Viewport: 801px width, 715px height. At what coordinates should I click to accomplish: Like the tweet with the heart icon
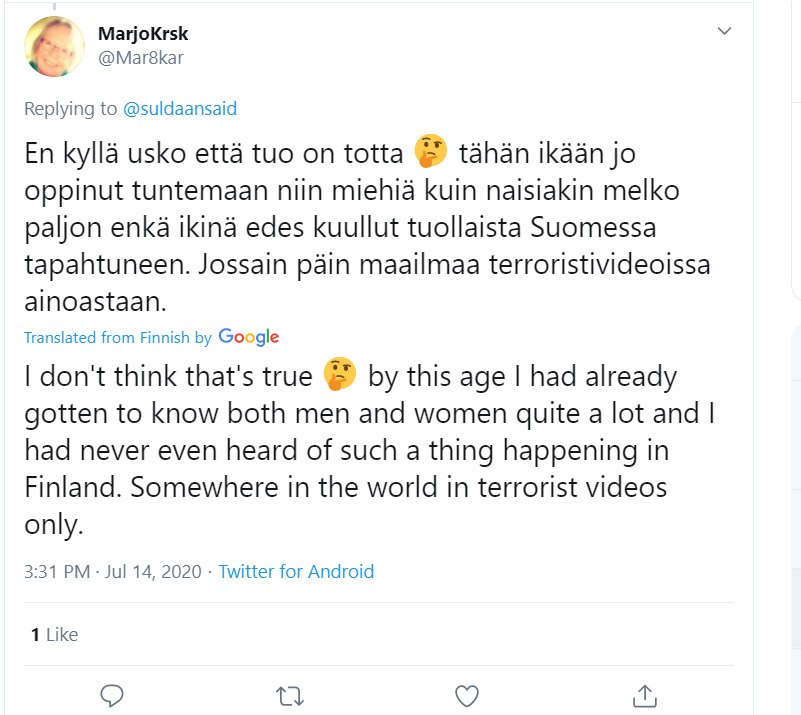point(467,694)
